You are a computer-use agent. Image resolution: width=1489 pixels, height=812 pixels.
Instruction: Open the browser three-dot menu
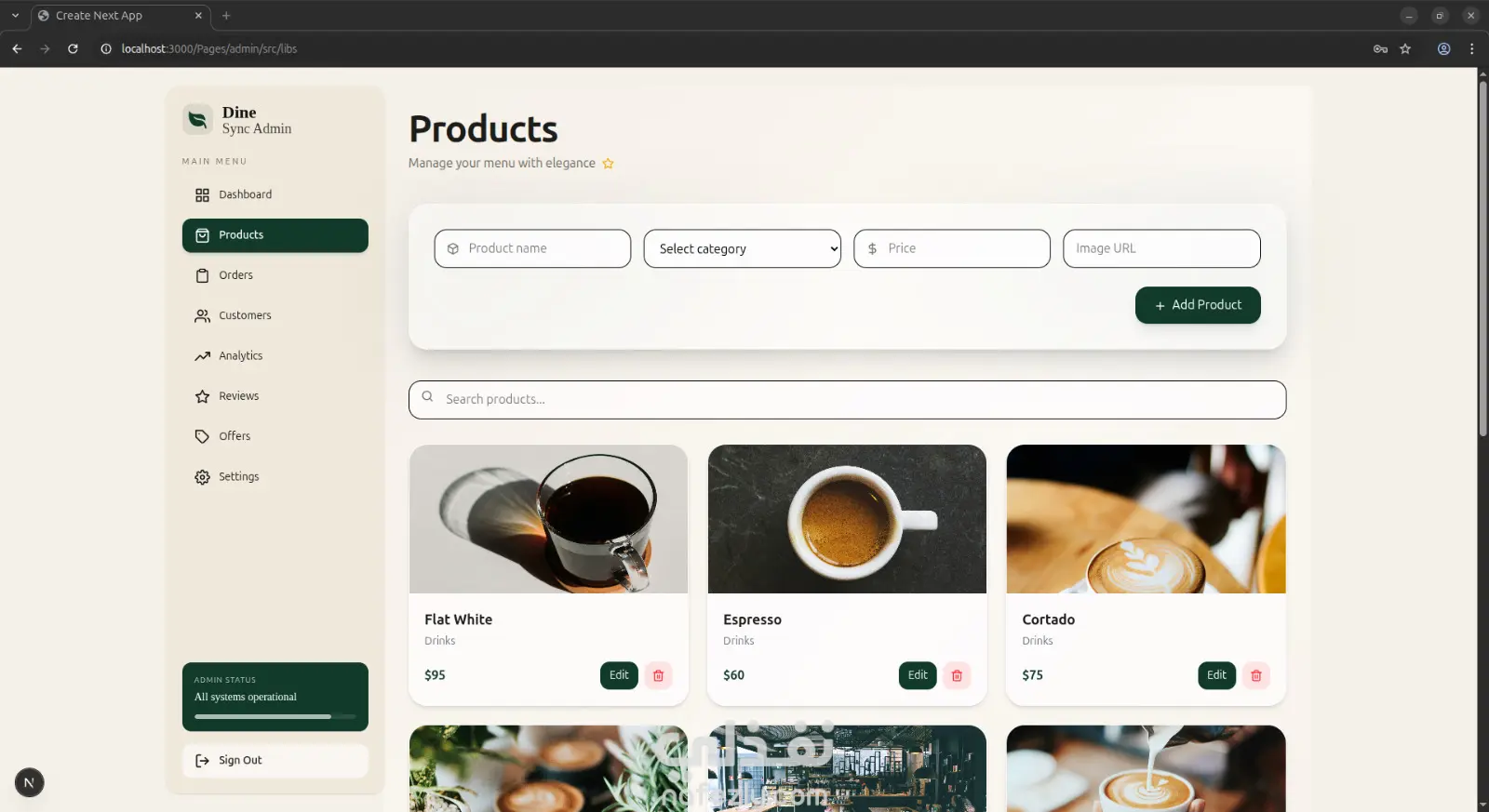point(1471,49)
